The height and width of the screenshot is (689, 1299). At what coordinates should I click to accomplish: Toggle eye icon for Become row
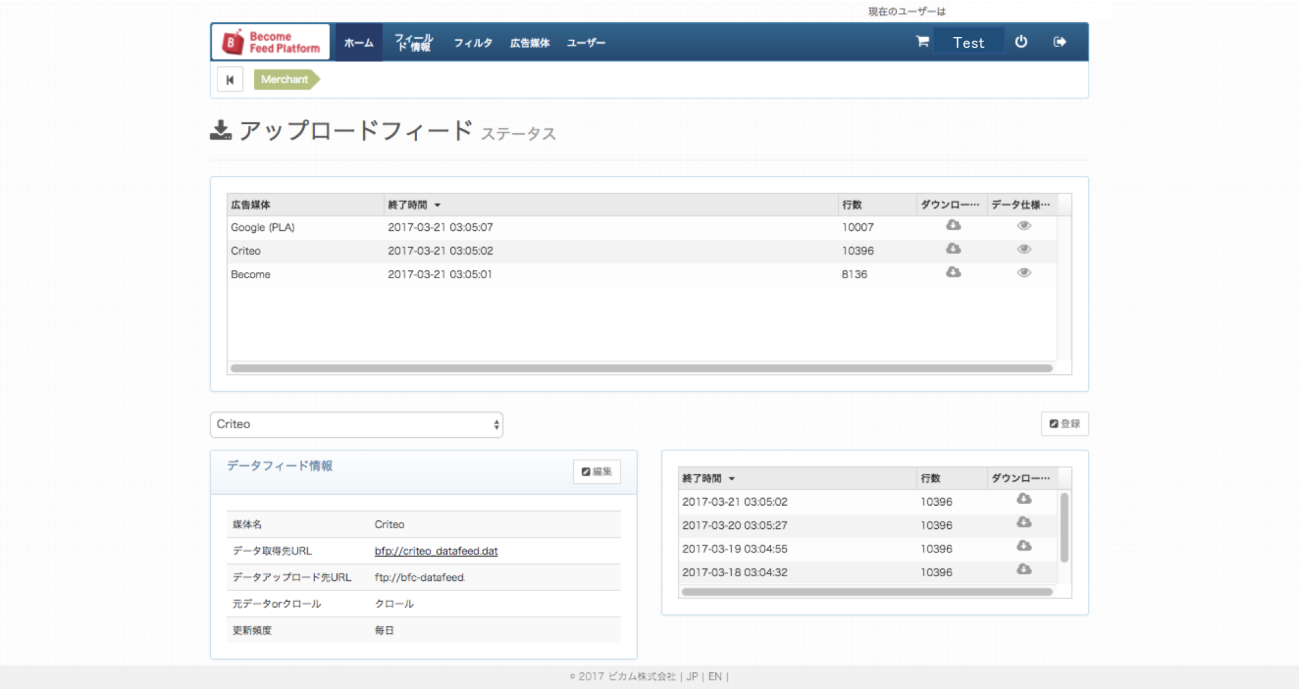pos(1023,273)
